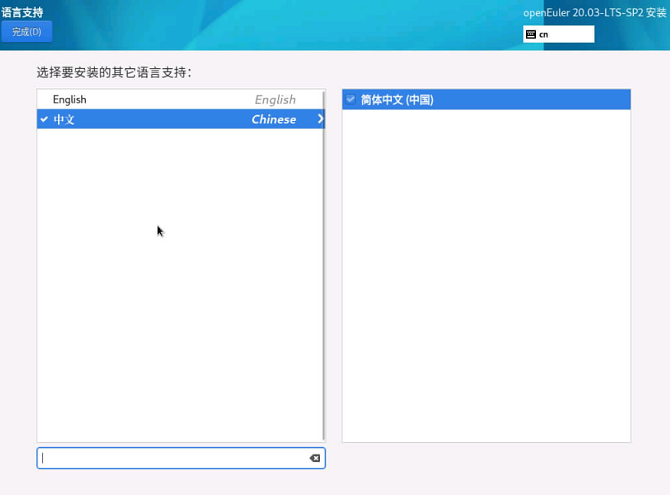Viewport: 670px width, 495px height.
Task: Click the 选择要安装的其它语言支持 instruction text
Action: coord(114,73)
